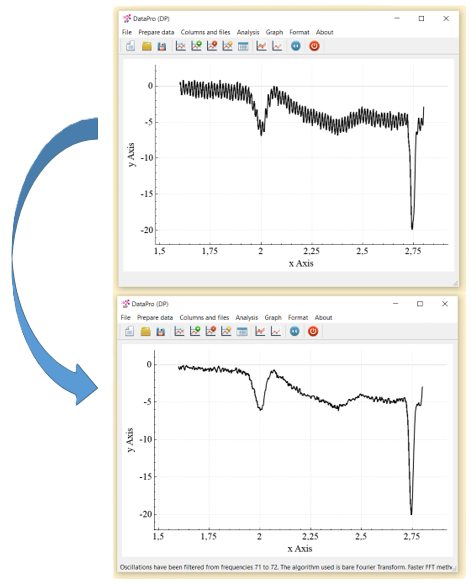Click graph with yellow star icon, bottom window

click(x=226, y=331)
